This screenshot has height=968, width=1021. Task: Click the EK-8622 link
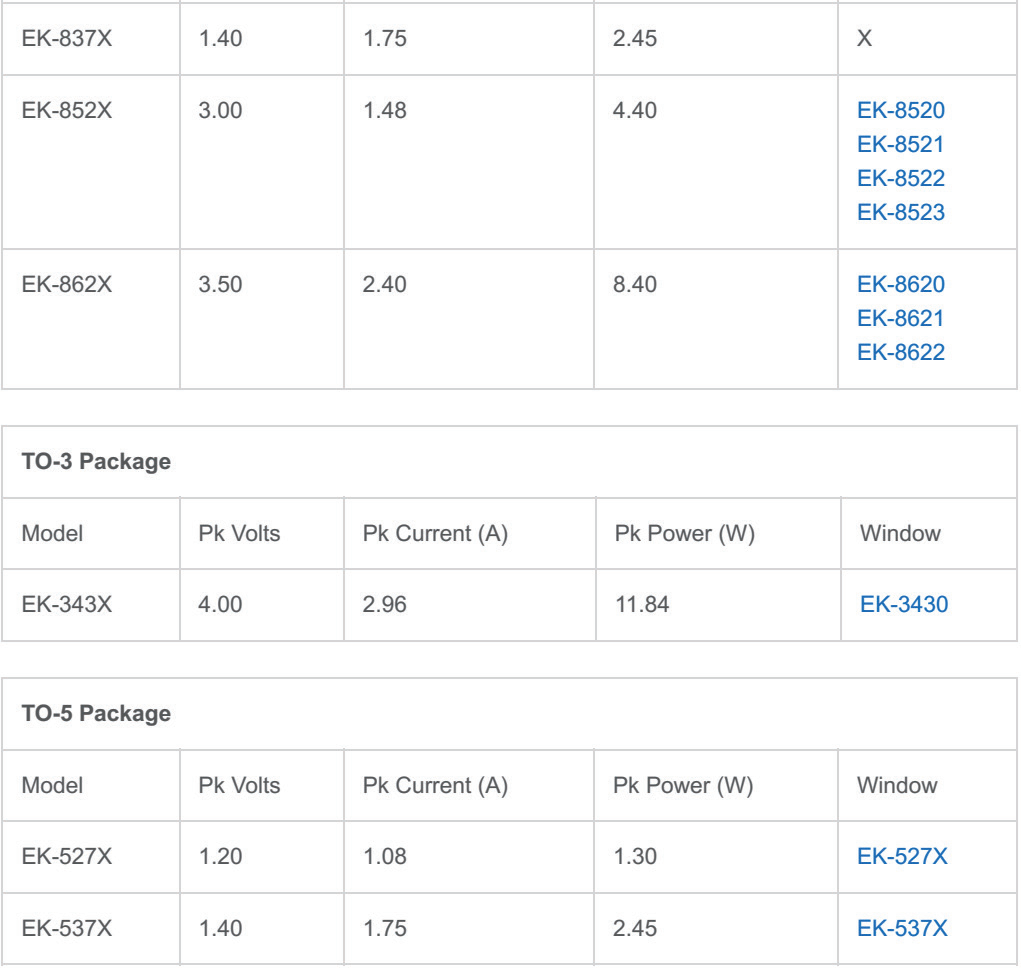[x=901, y=353]
